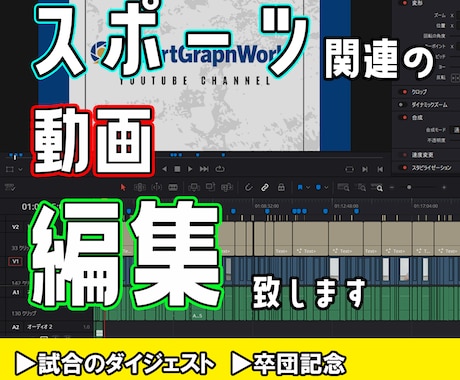
Task: Click the 33 クリップ count text
Action: (21, 248)
